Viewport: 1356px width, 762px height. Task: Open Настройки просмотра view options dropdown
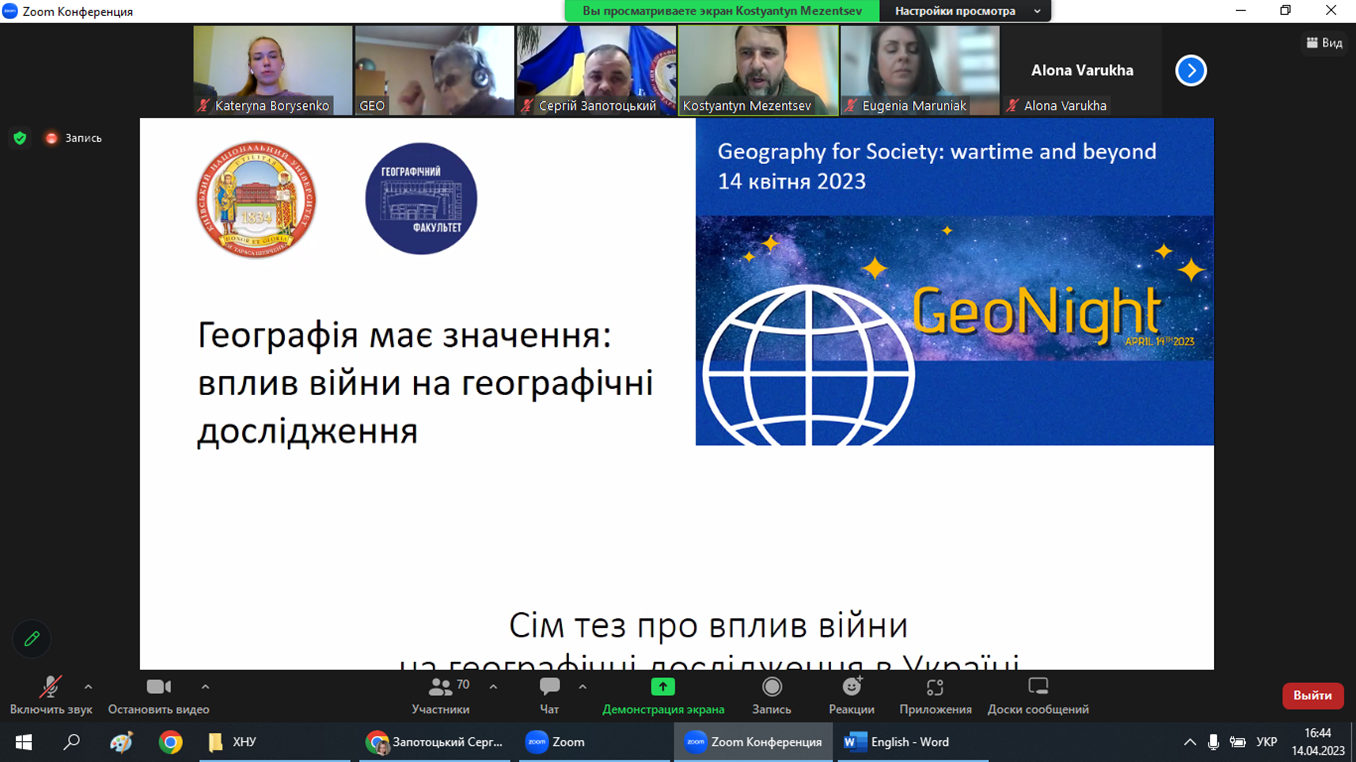[x=965, y=11]
